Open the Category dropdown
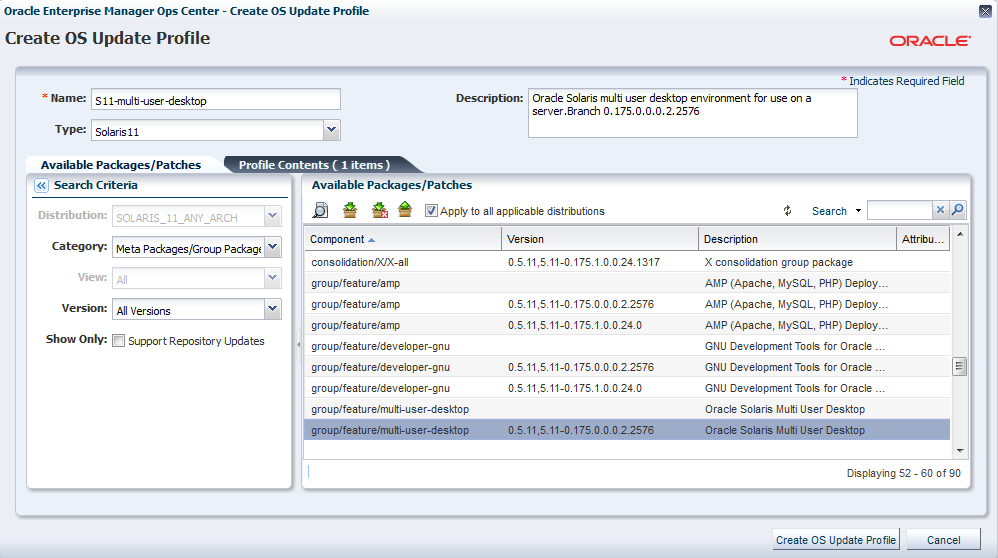The width and height of the screenshot is (998, 558). click(x=272, y=247)
